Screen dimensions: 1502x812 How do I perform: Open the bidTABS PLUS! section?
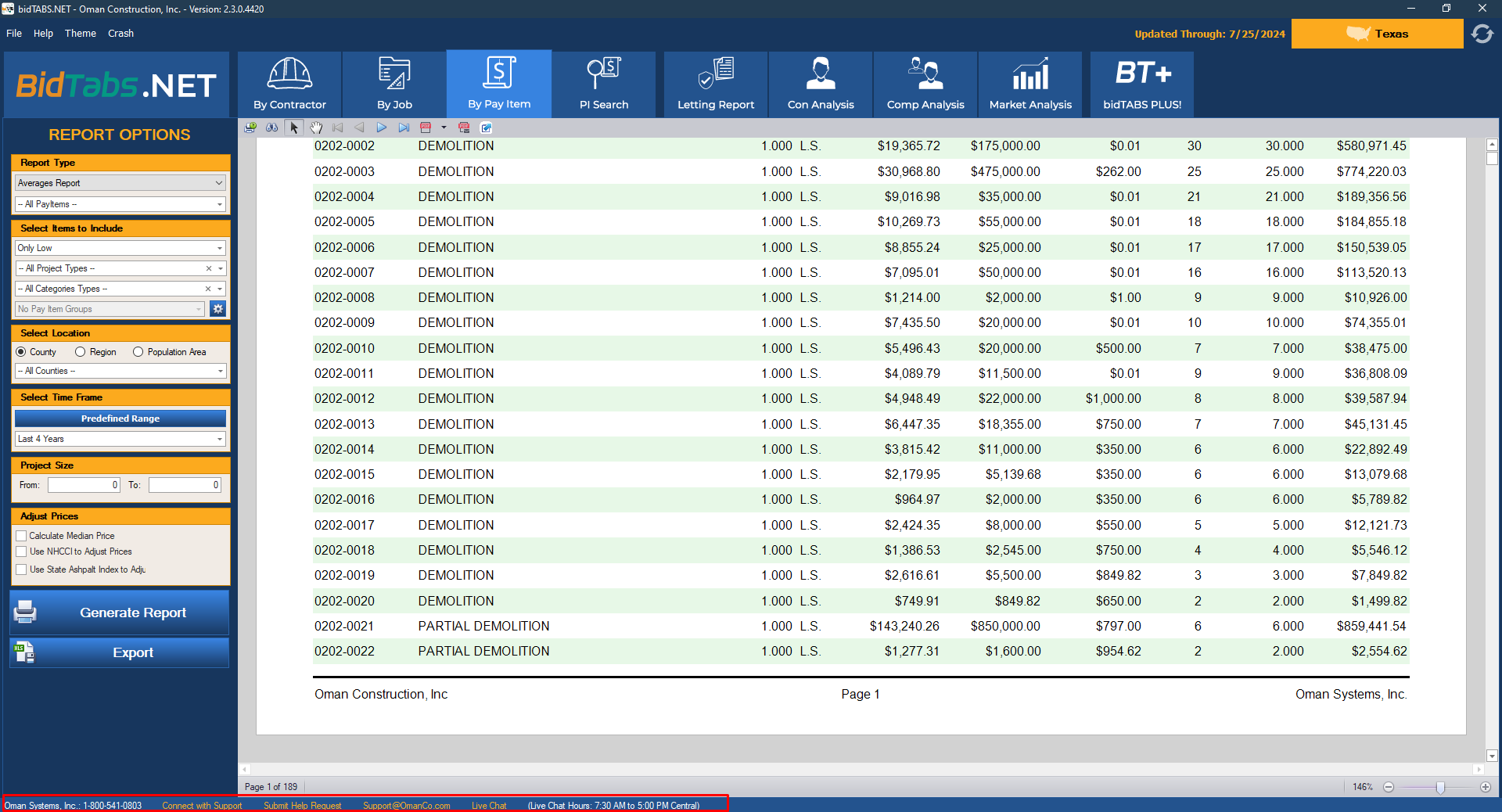[1142, 84]
